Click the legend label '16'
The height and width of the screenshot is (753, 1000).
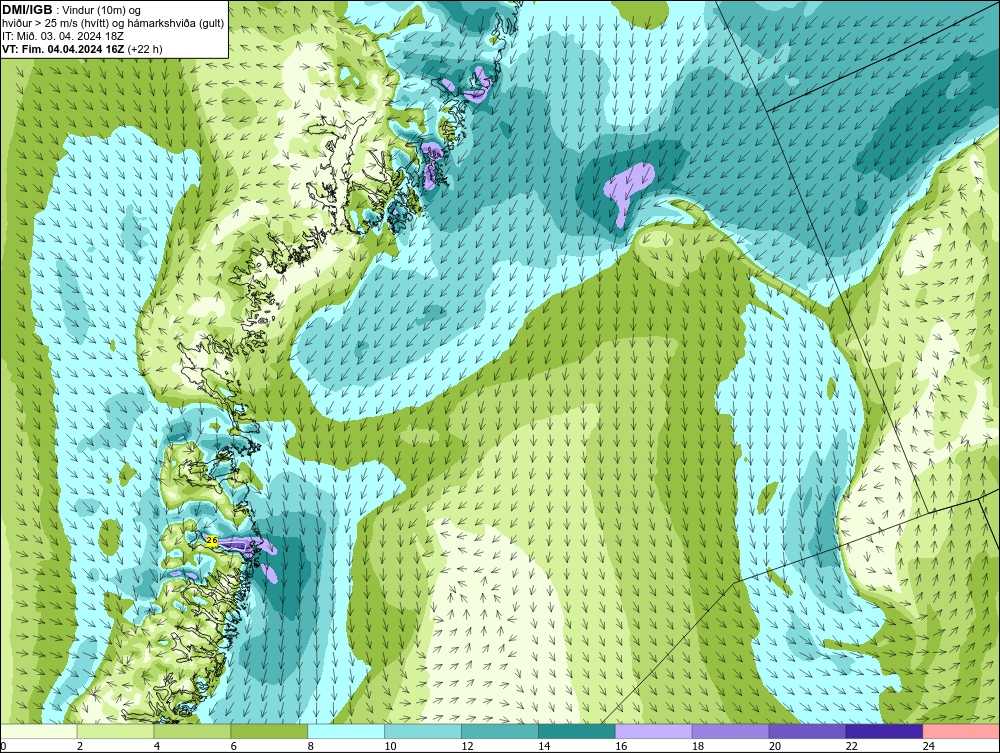point(621,746)
